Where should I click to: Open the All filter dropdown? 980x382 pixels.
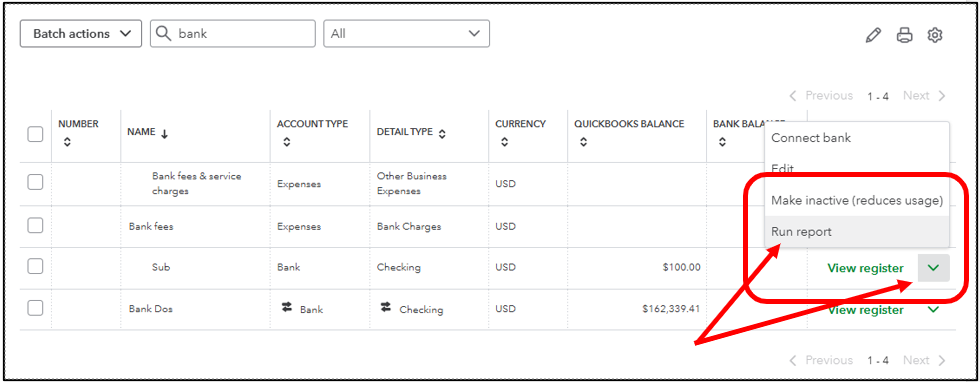pos(406,34)
